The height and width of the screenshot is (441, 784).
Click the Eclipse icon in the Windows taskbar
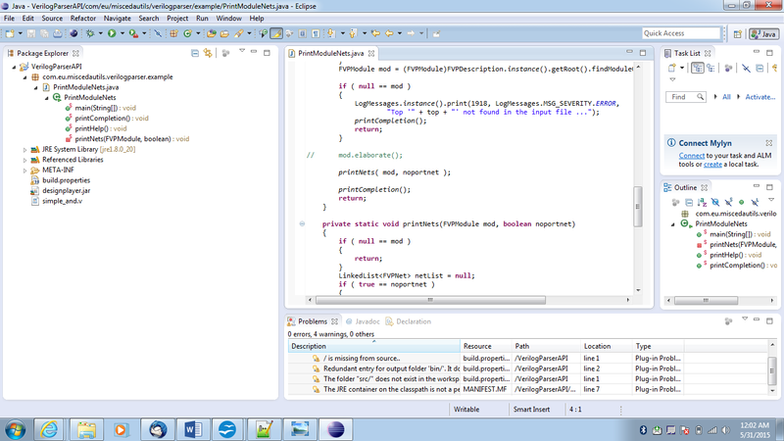pos(336,429)
